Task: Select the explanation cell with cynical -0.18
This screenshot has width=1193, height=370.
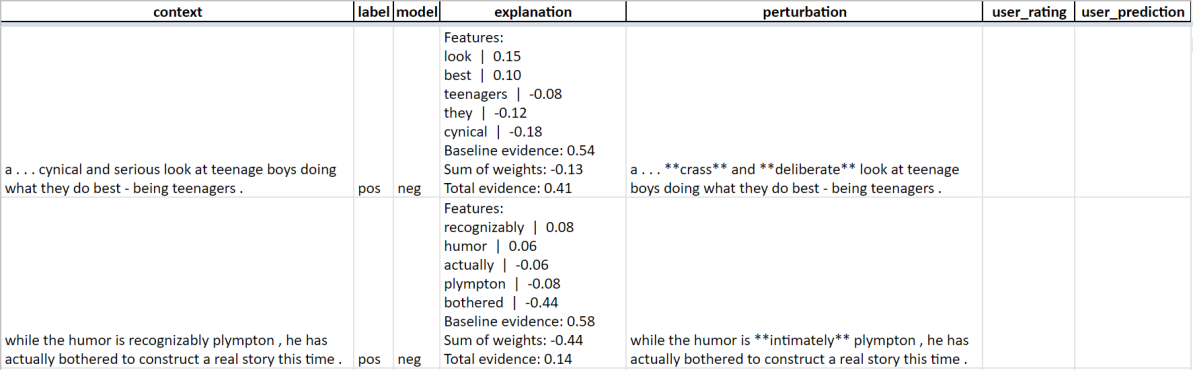Action: click(533, 113)
